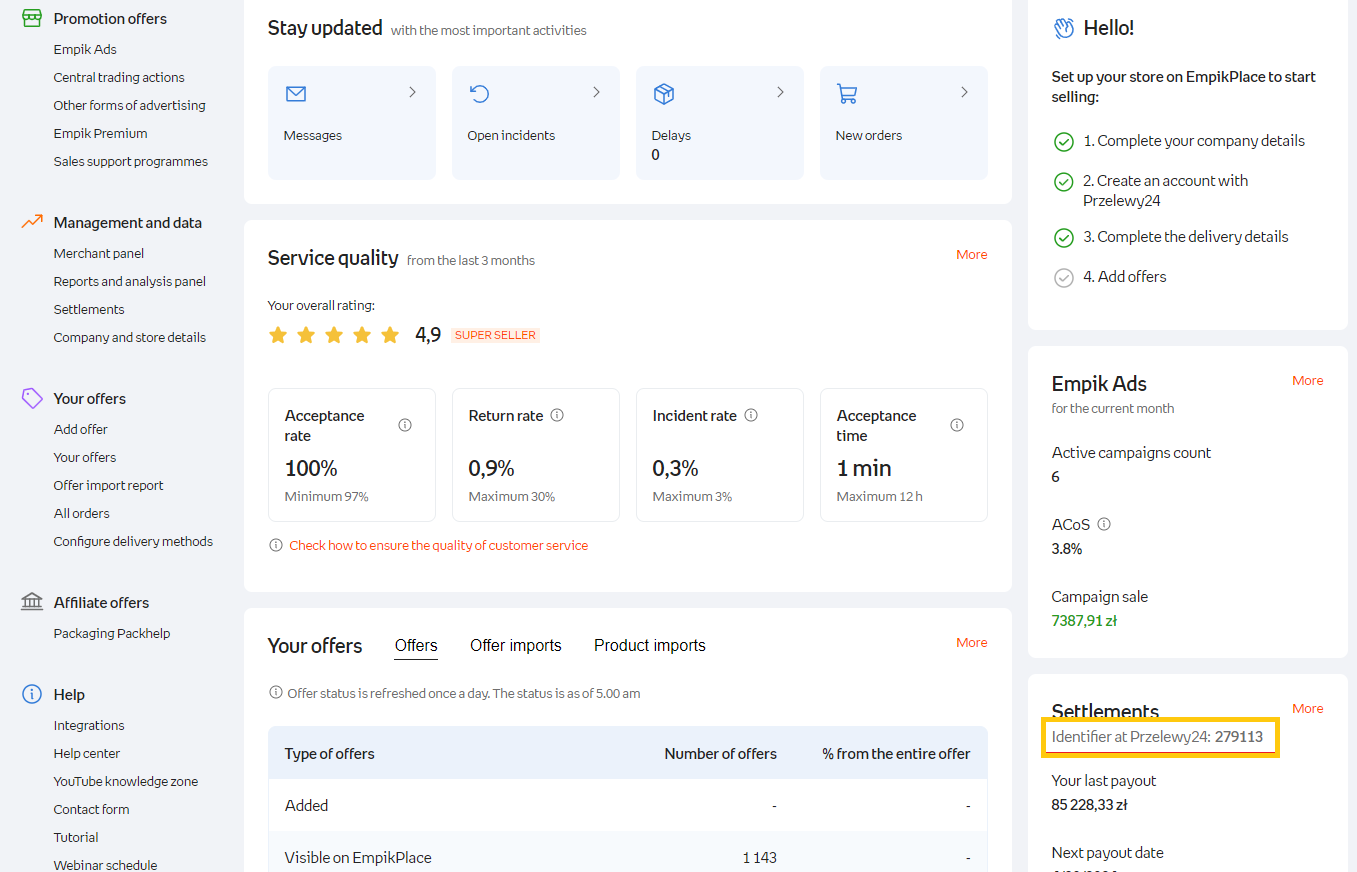Switch to the Offer imports tab
The image size is (1357, 872).
[x=515, y=646]
